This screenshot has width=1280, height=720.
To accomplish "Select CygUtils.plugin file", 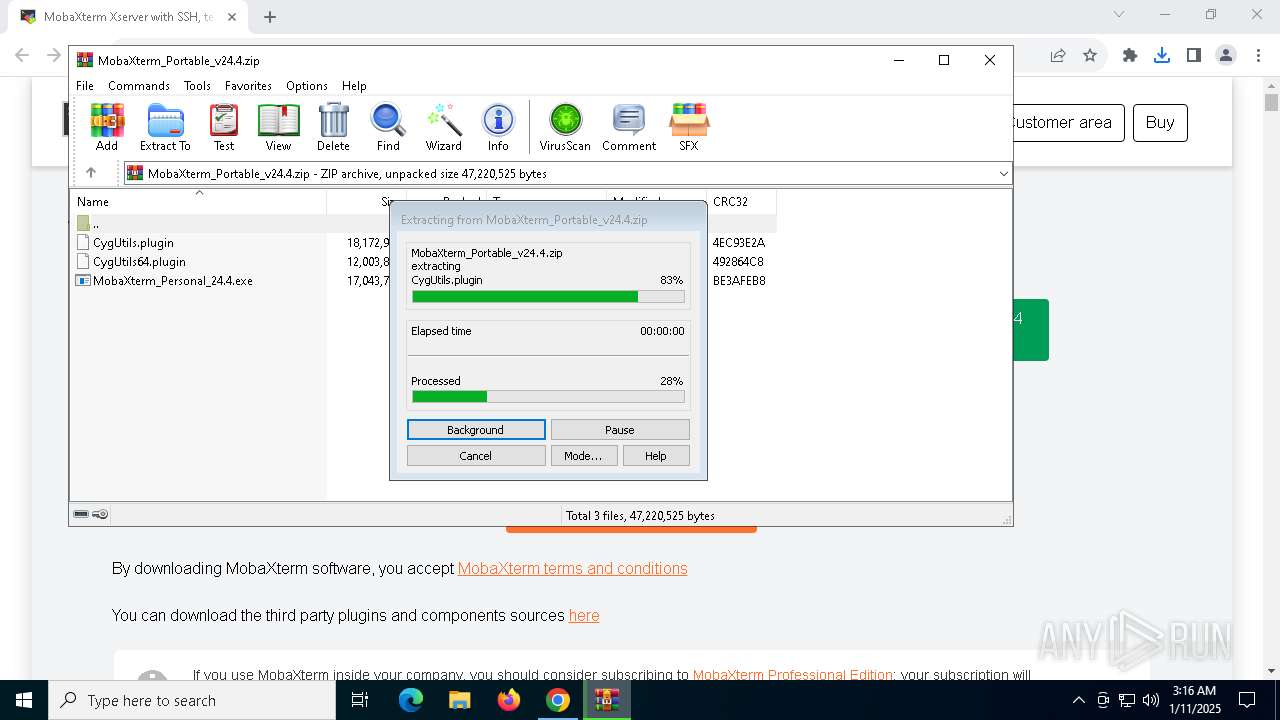I will pos(133,242).
